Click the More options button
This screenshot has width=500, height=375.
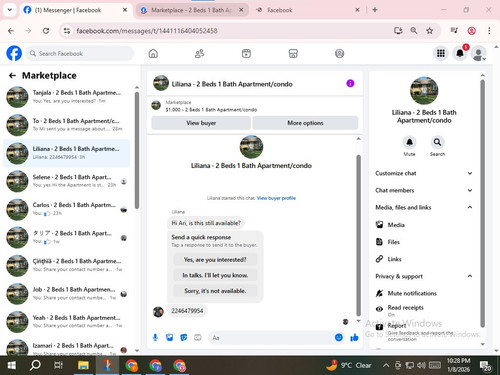(305, 123)
